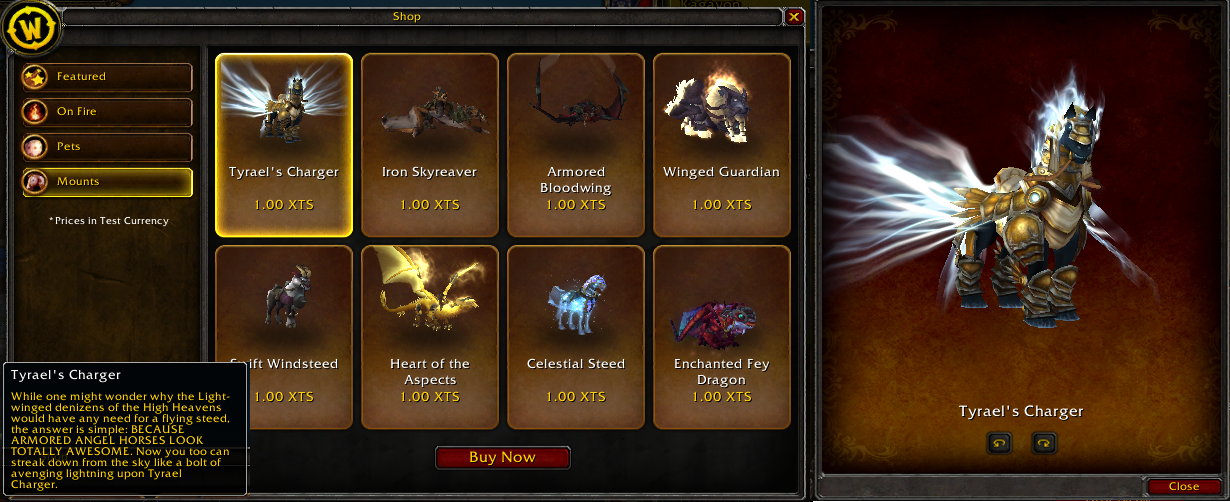Click the Featured category star icon

[37, 77]
